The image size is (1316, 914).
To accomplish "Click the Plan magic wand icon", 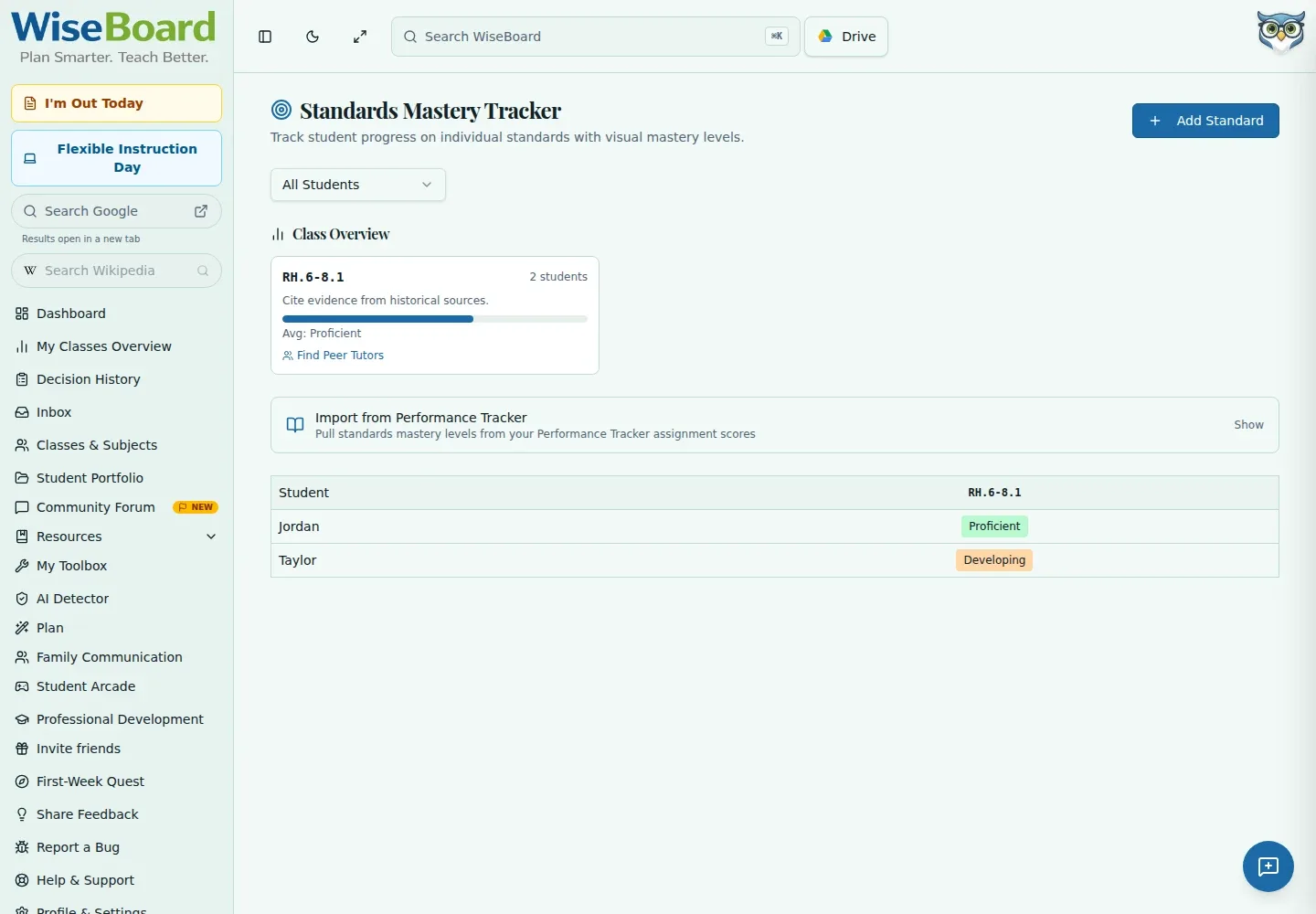I will point(22,628).
